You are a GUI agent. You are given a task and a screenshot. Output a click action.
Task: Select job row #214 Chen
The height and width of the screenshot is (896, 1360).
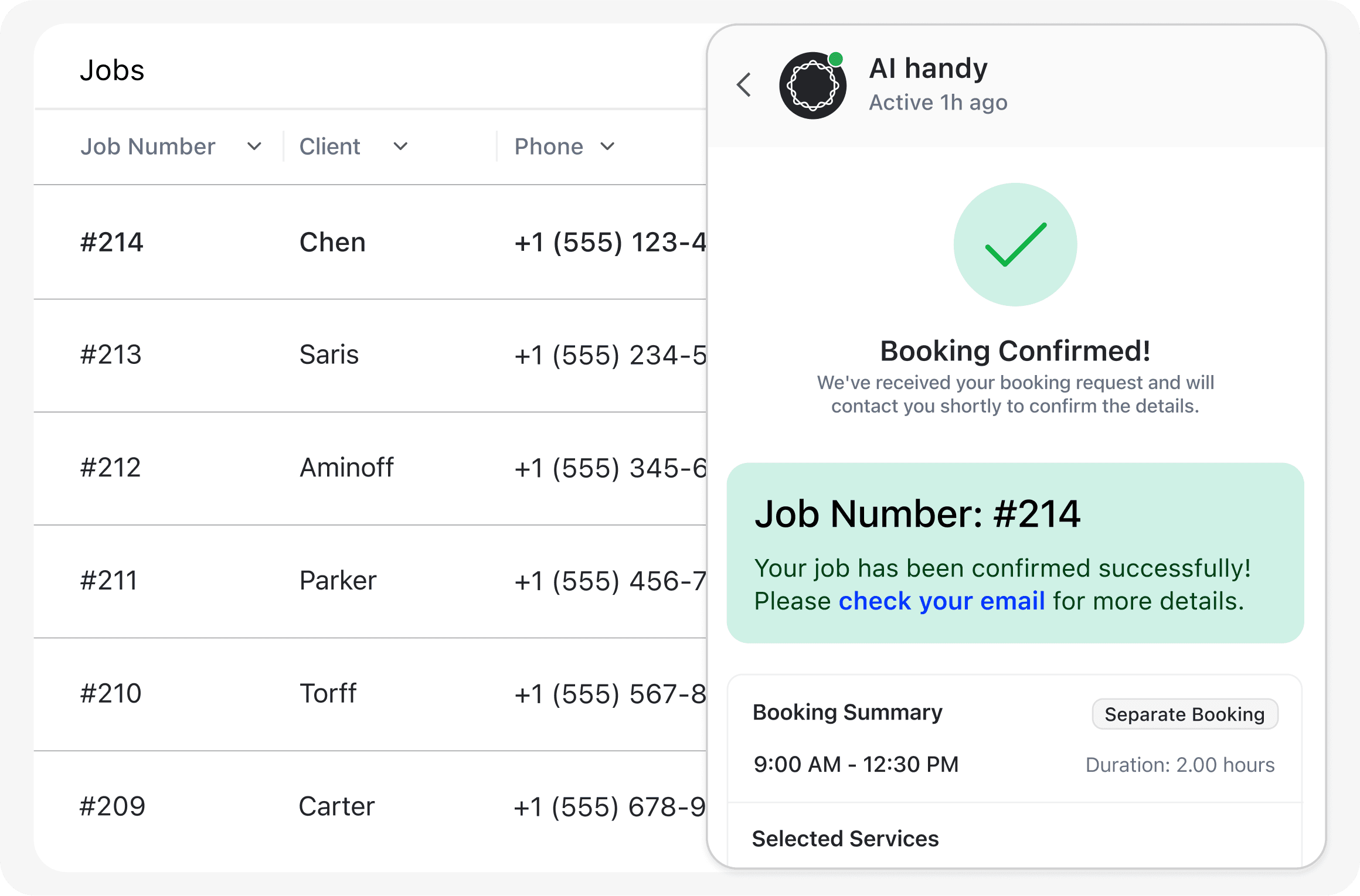[332, 242]
